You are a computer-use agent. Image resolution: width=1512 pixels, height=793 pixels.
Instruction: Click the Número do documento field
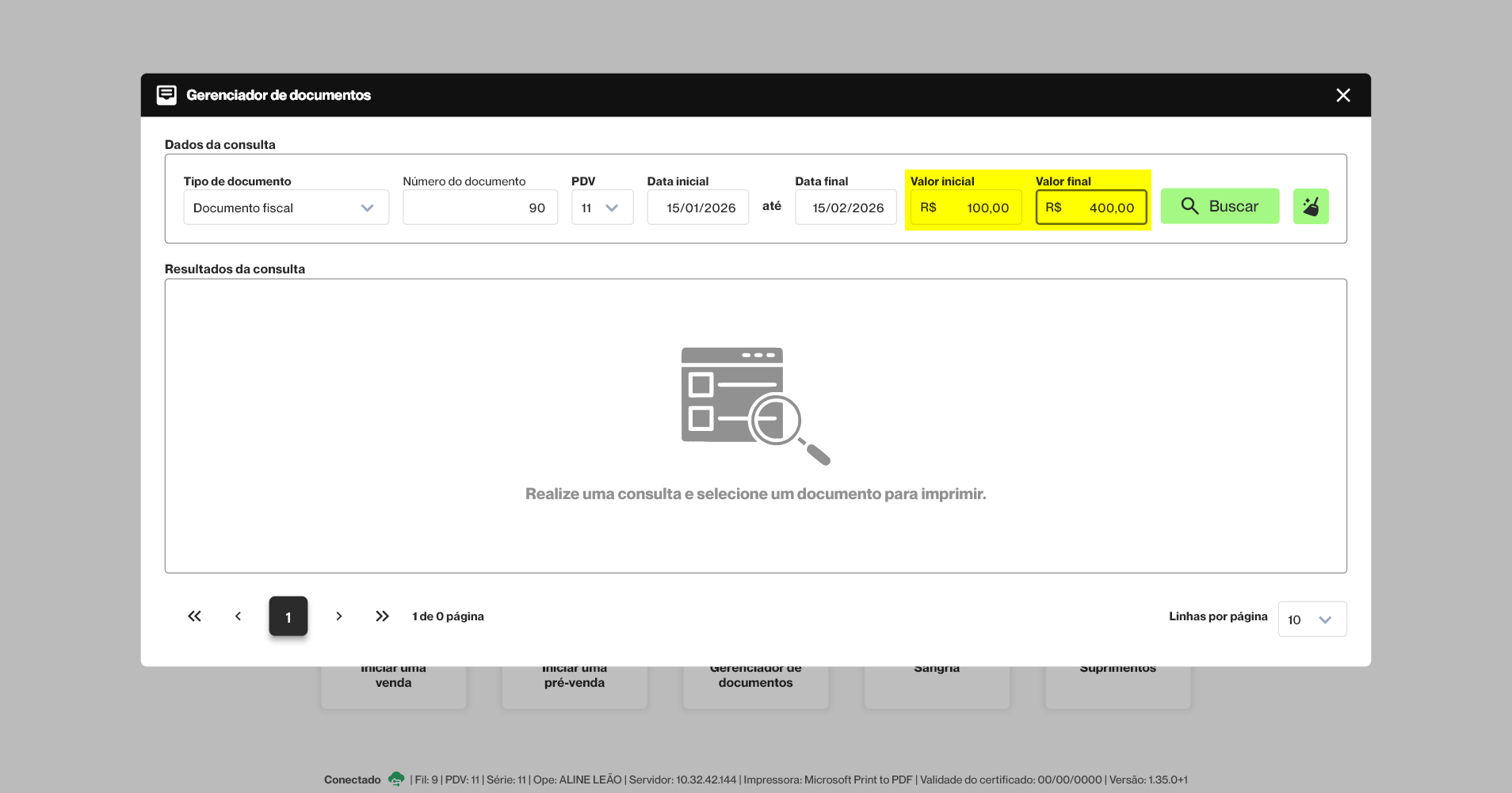tap(479, 208)
